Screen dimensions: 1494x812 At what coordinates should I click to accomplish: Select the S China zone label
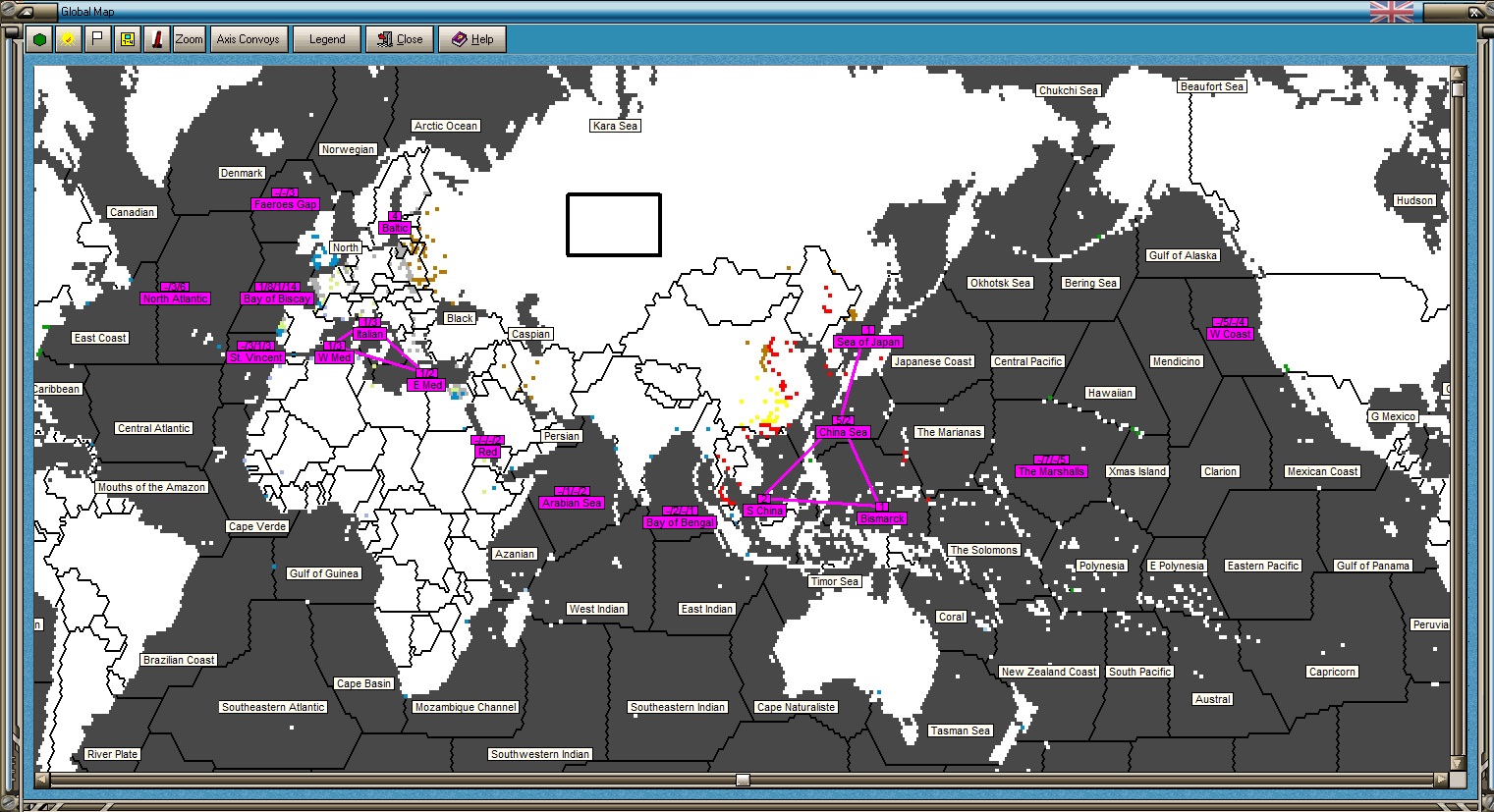764,511
